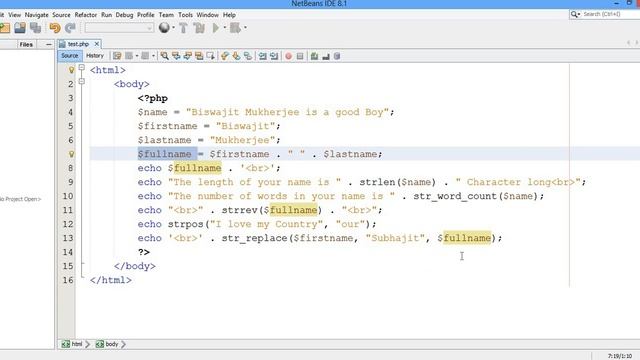Click the Last Edit location icon
This screenshot has width=640, height=360.
[117, 56]
